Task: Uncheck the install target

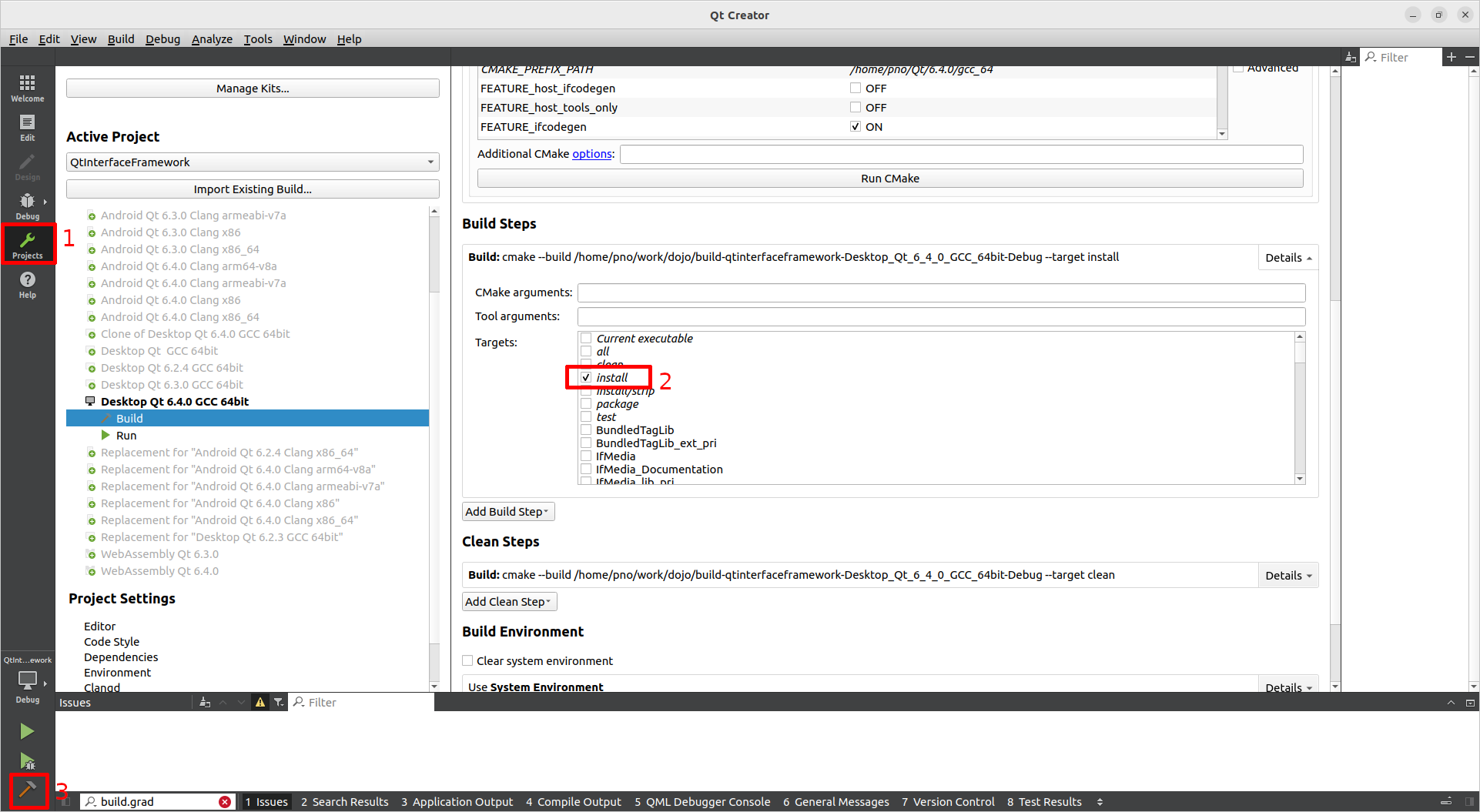Action: point(586,377)
